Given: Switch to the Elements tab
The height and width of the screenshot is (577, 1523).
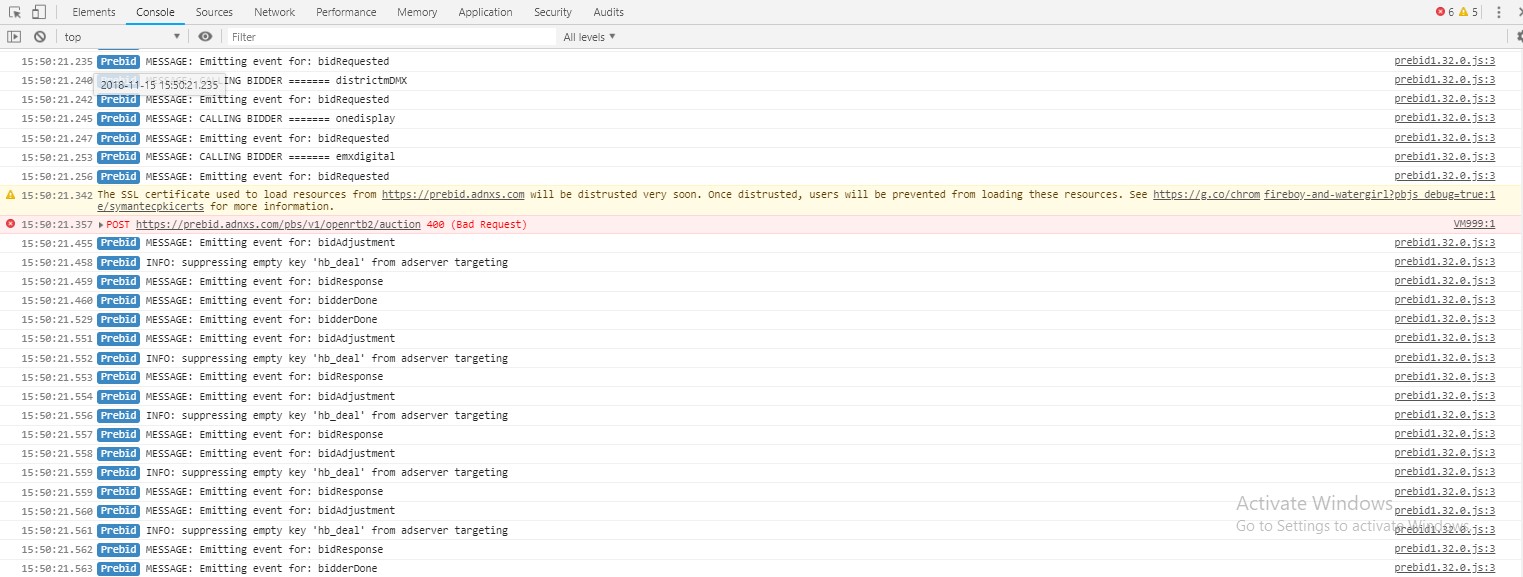Looking at the screenshot, I should (94, 12).
